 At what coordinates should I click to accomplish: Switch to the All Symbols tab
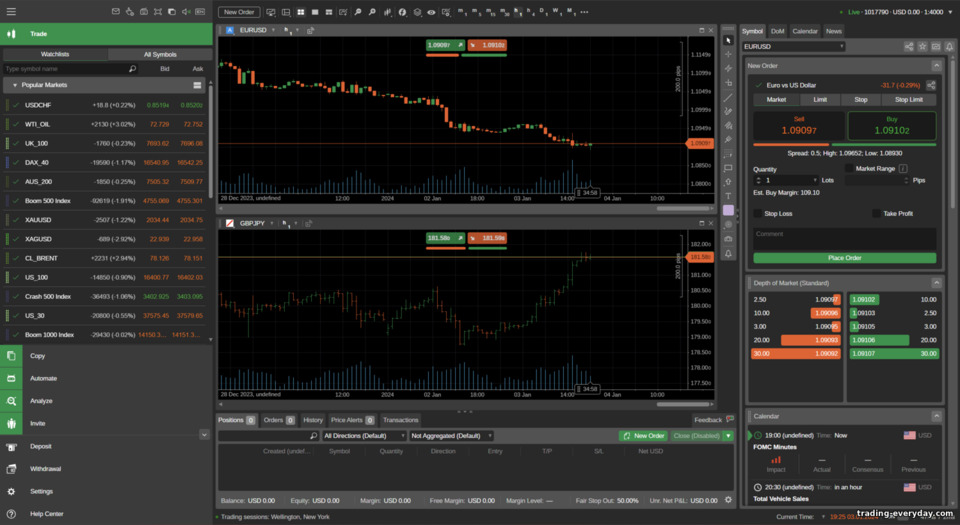click(160, 54)
